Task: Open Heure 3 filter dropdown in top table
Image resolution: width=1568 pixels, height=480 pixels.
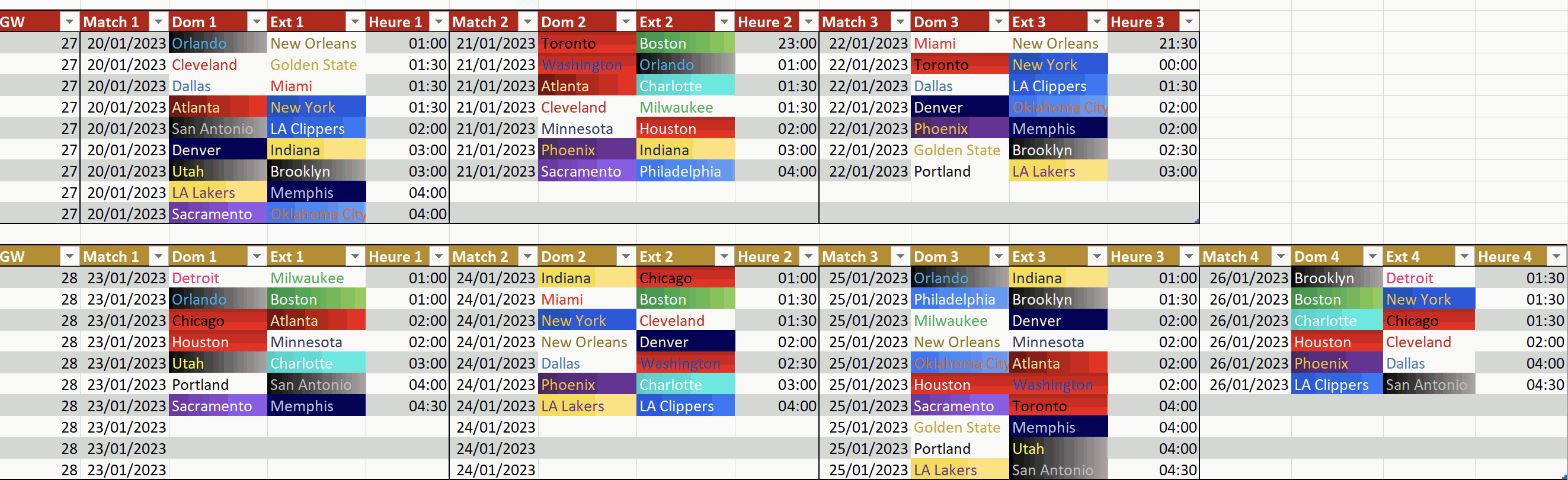Action: (x=1189, y=23)
